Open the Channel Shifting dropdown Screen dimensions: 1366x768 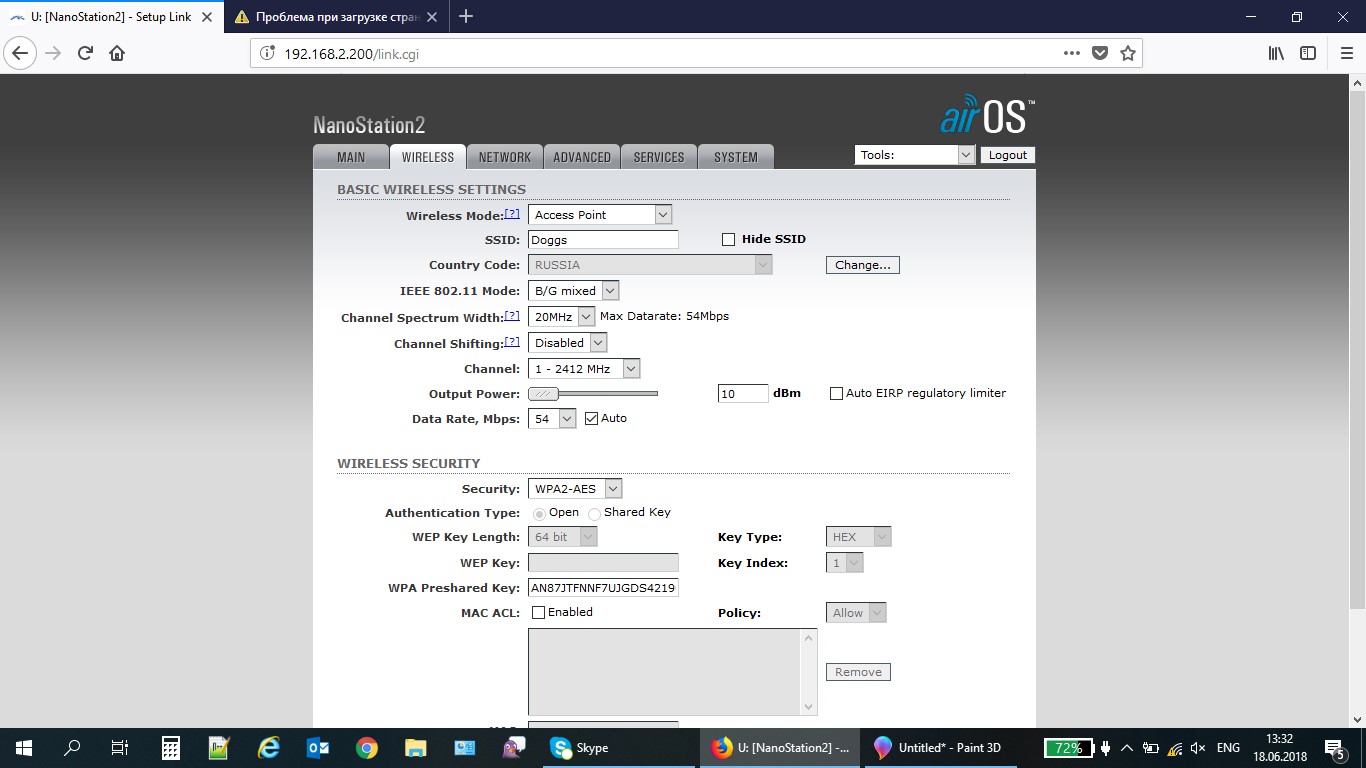tap(567, 343)
